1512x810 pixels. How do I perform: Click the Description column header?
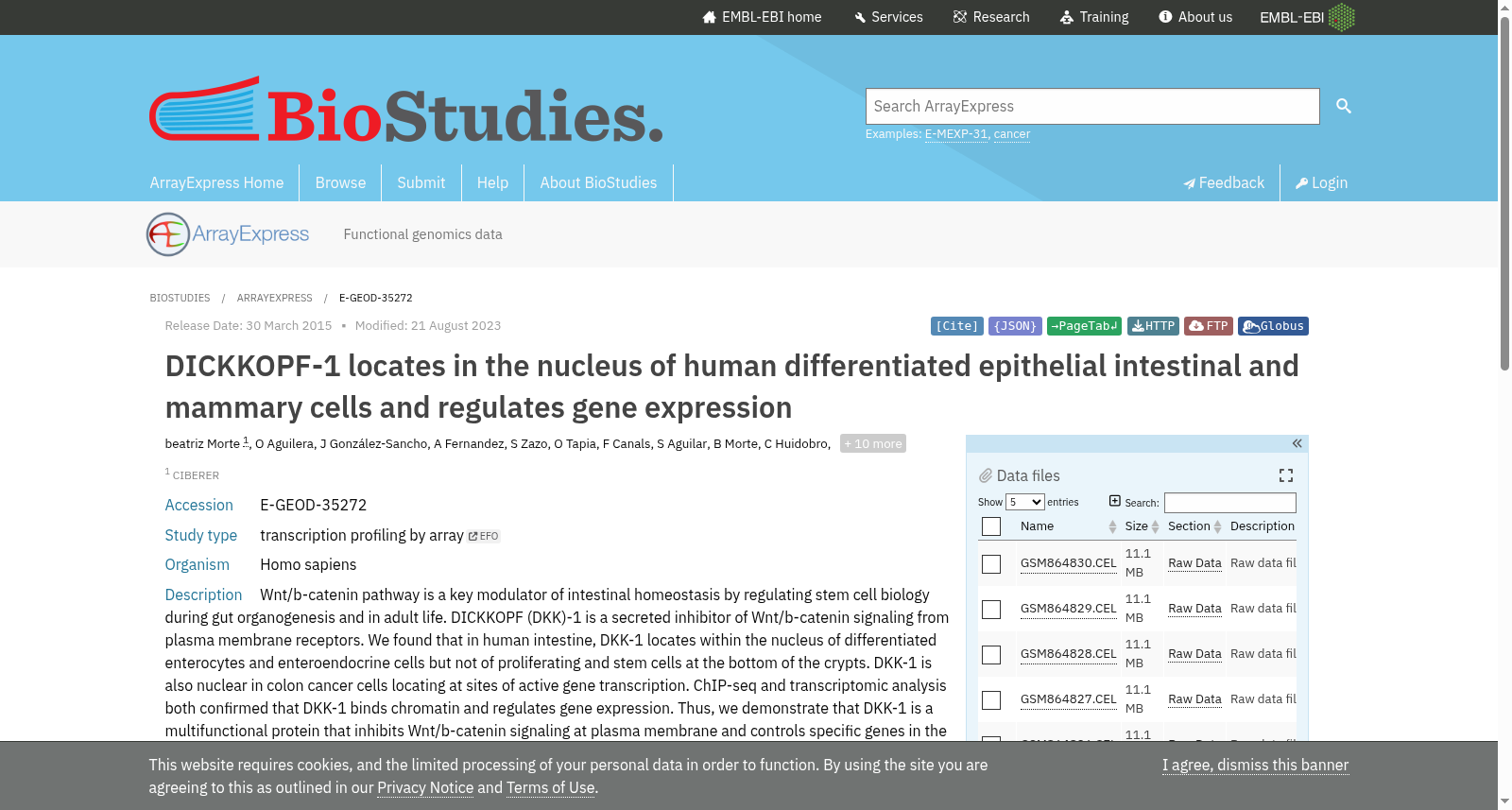(1263, 526)
